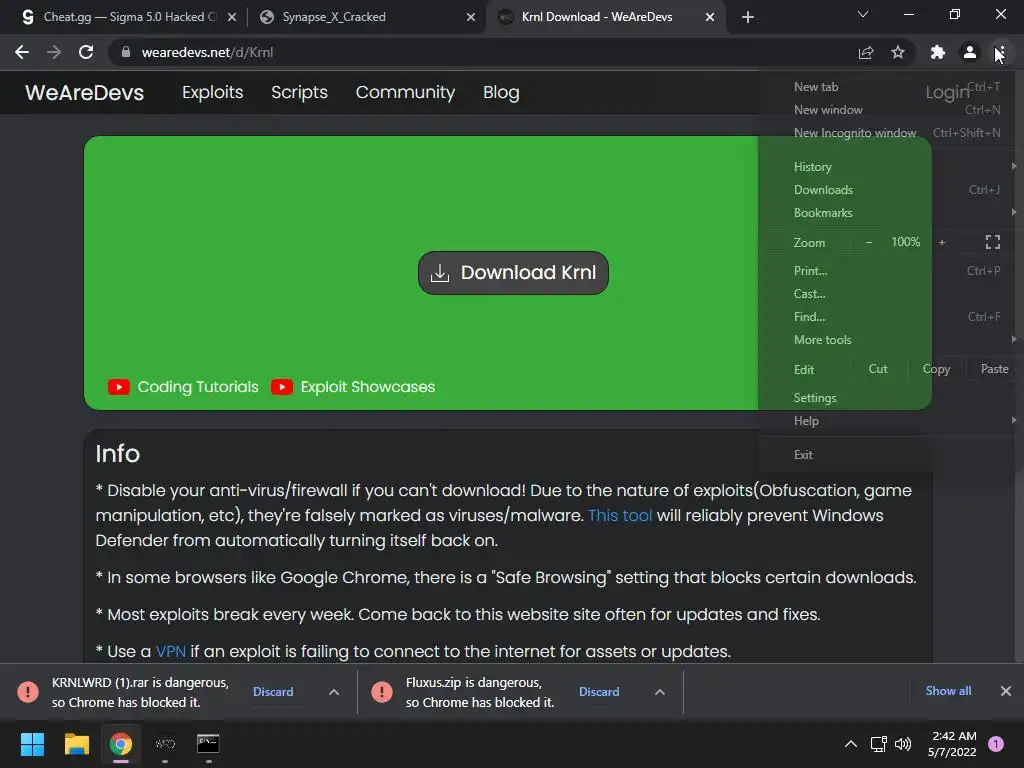Click the address bar URL
The height and width of the screenshot is (768, 1024).
pos(208,52)
